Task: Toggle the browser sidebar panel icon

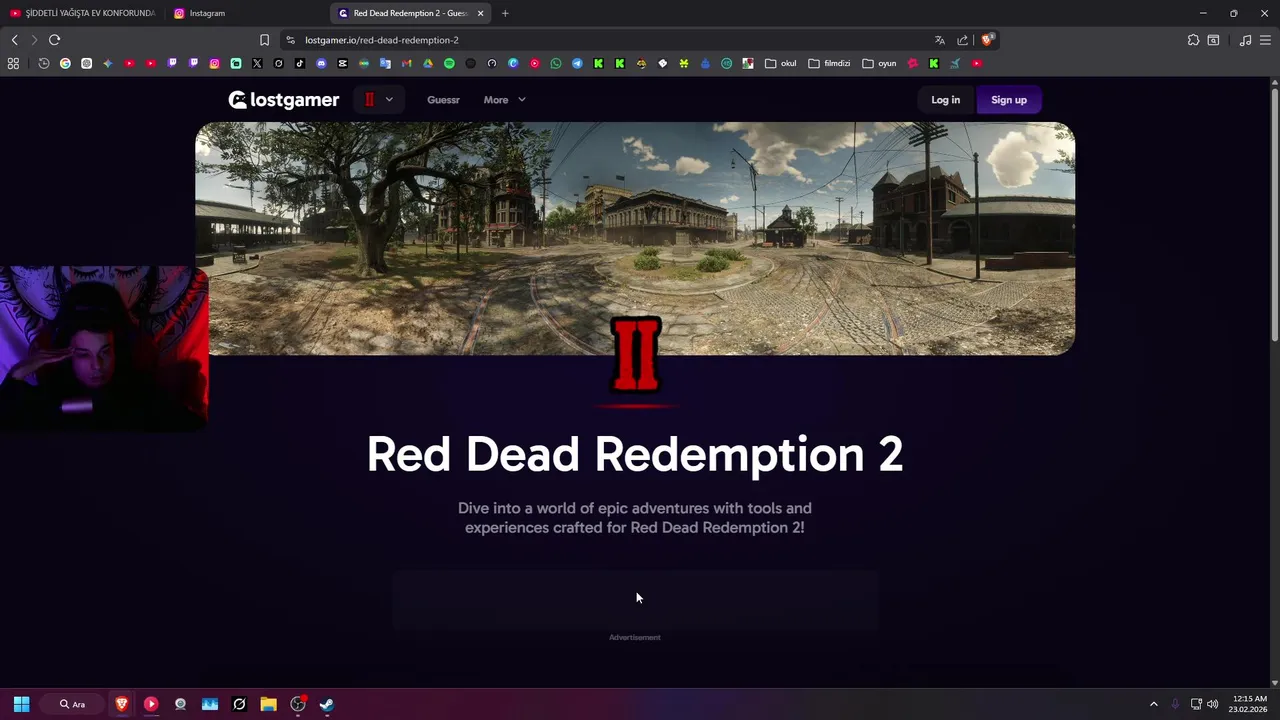Action: (1213, 40)
